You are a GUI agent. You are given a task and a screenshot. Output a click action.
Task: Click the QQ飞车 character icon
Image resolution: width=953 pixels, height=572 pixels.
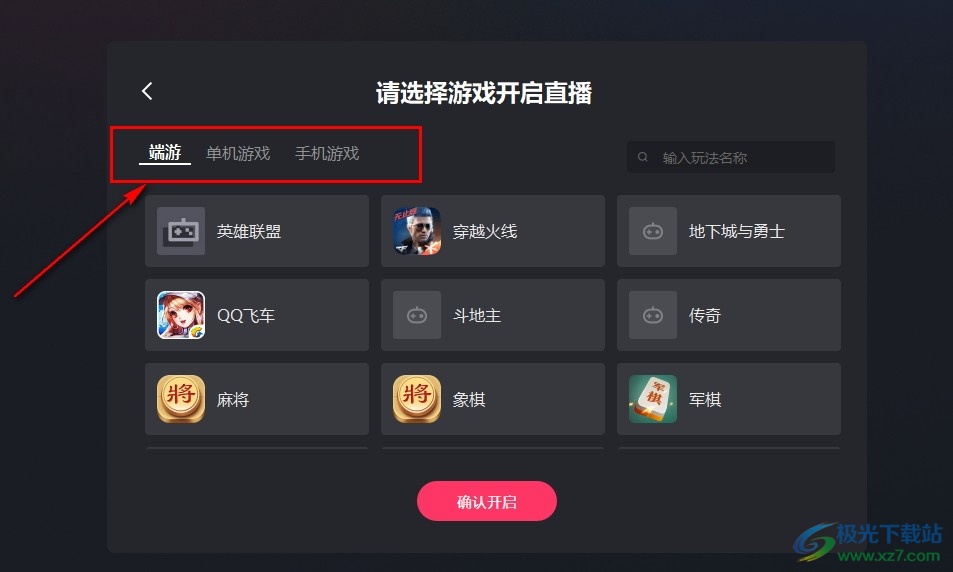(x=181, y=315)
